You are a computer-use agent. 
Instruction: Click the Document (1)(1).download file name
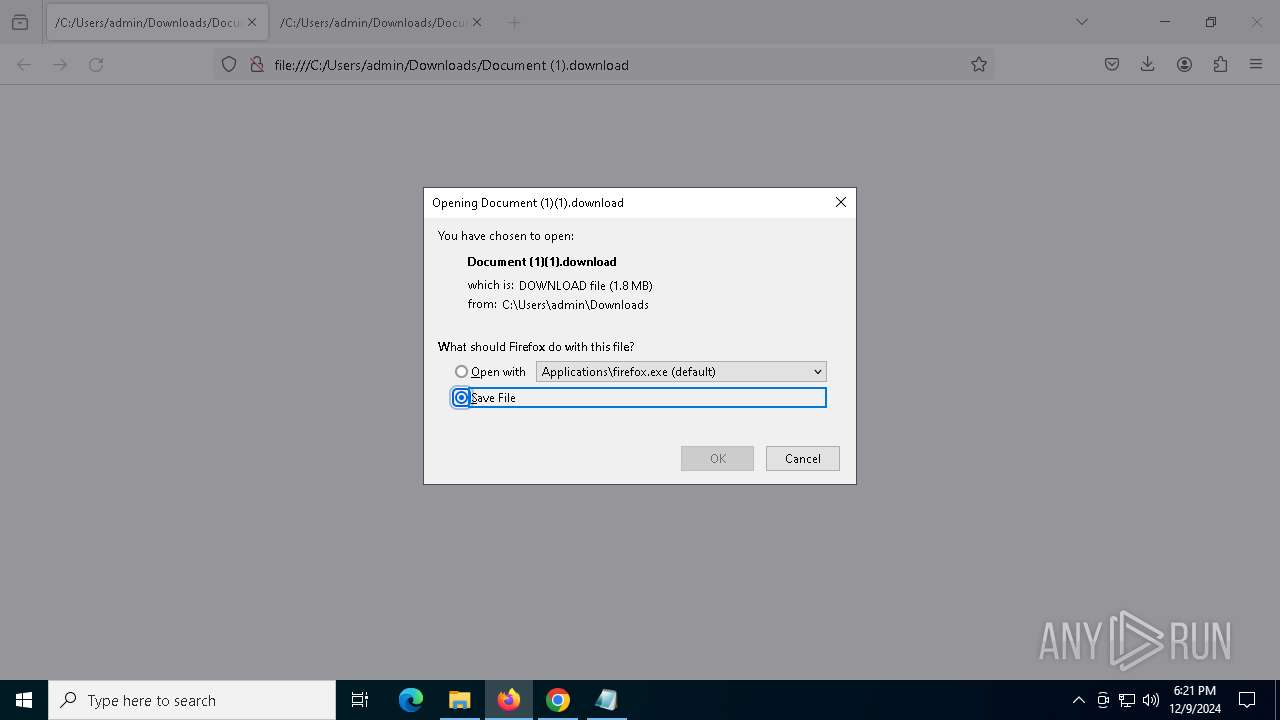tap(542, 262)
